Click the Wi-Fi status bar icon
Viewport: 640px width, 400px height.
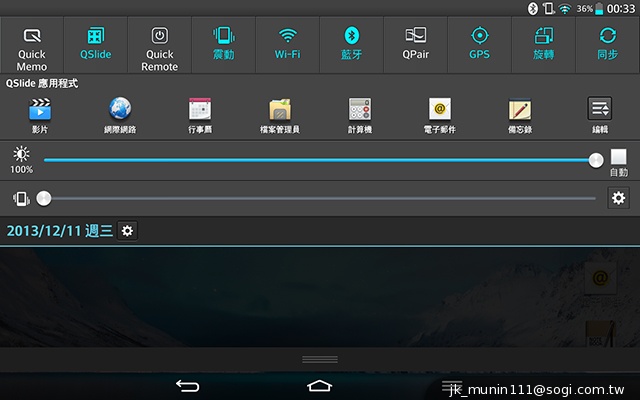[x=564, y=9]
